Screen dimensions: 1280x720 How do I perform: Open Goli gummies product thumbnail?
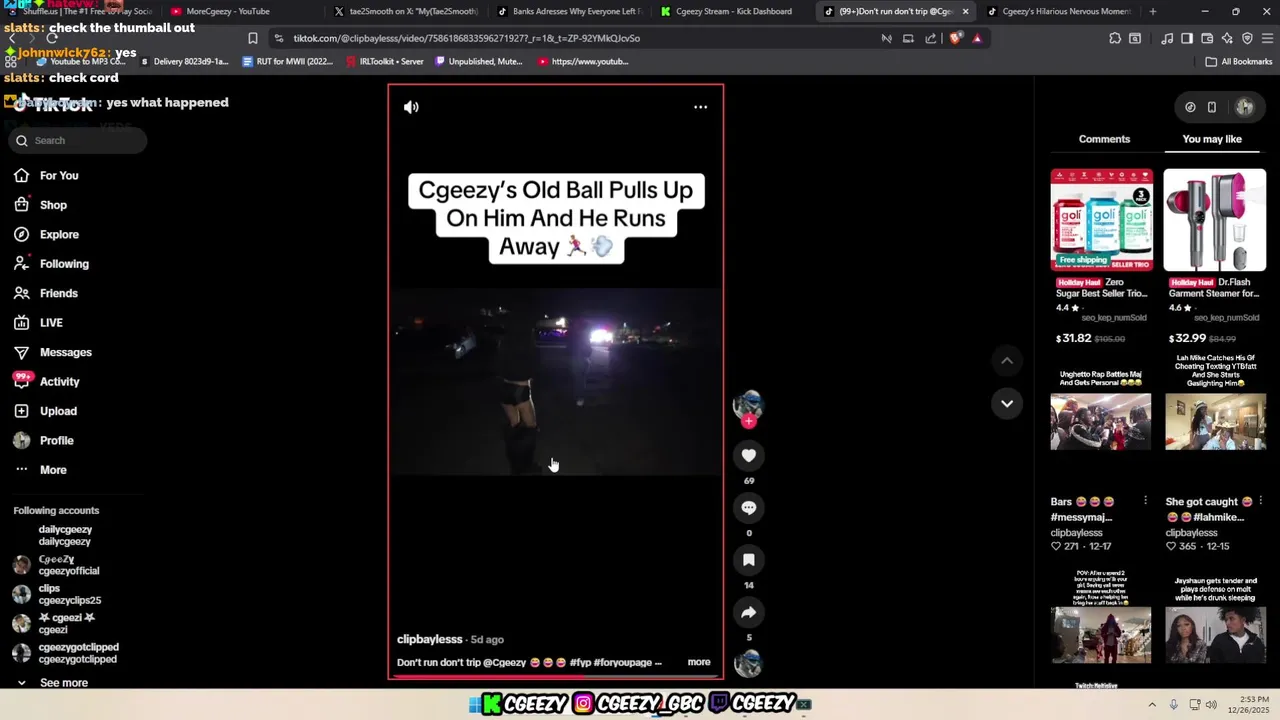[x=1101, y=220]
